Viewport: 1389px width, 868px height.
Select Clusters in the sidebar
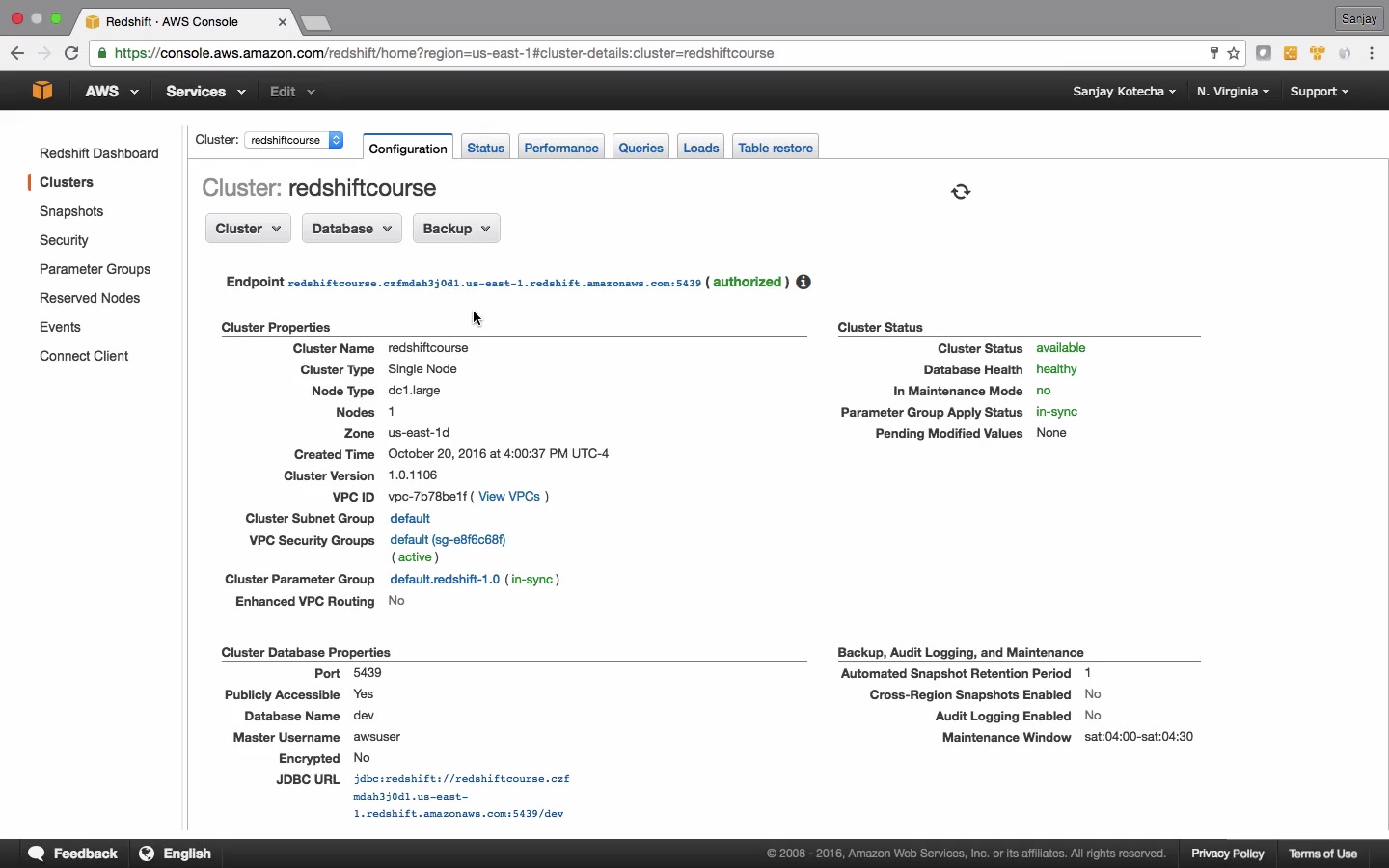click(x=67, y=182)
